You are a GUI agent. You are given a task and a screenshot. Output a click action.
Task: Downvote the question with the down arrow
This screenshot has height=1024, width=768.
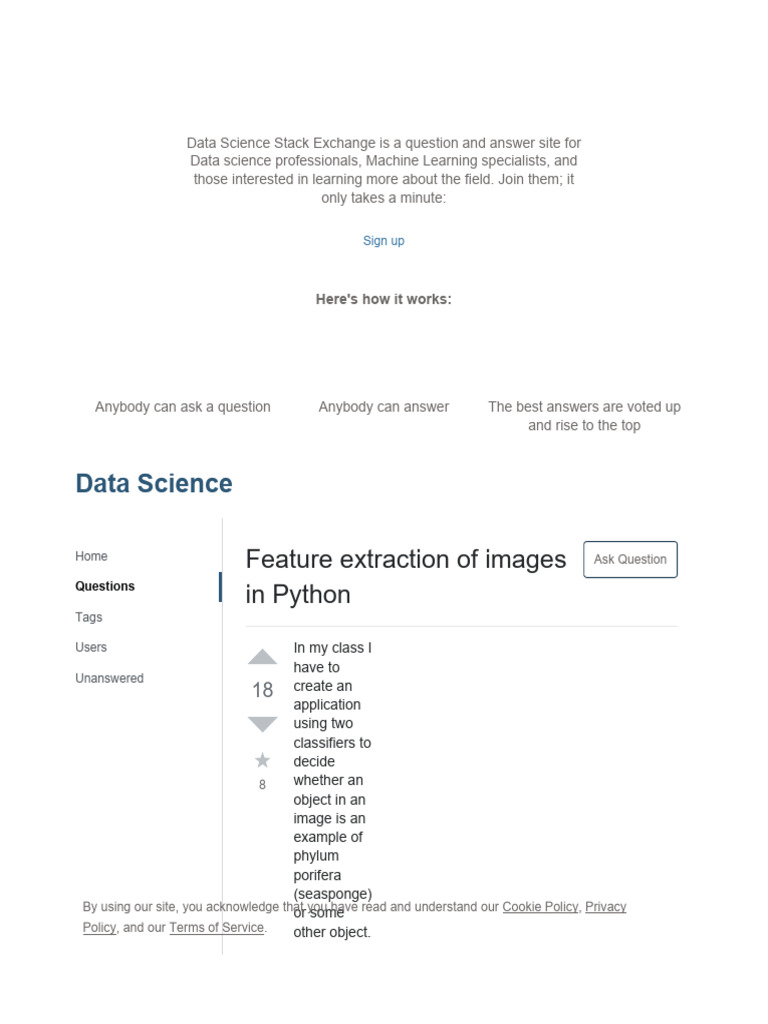pos(262,724)
